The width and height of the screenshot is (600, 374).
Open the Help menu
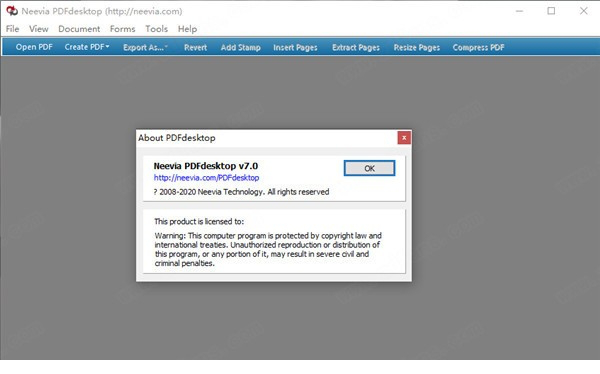[x=187, y=29]
